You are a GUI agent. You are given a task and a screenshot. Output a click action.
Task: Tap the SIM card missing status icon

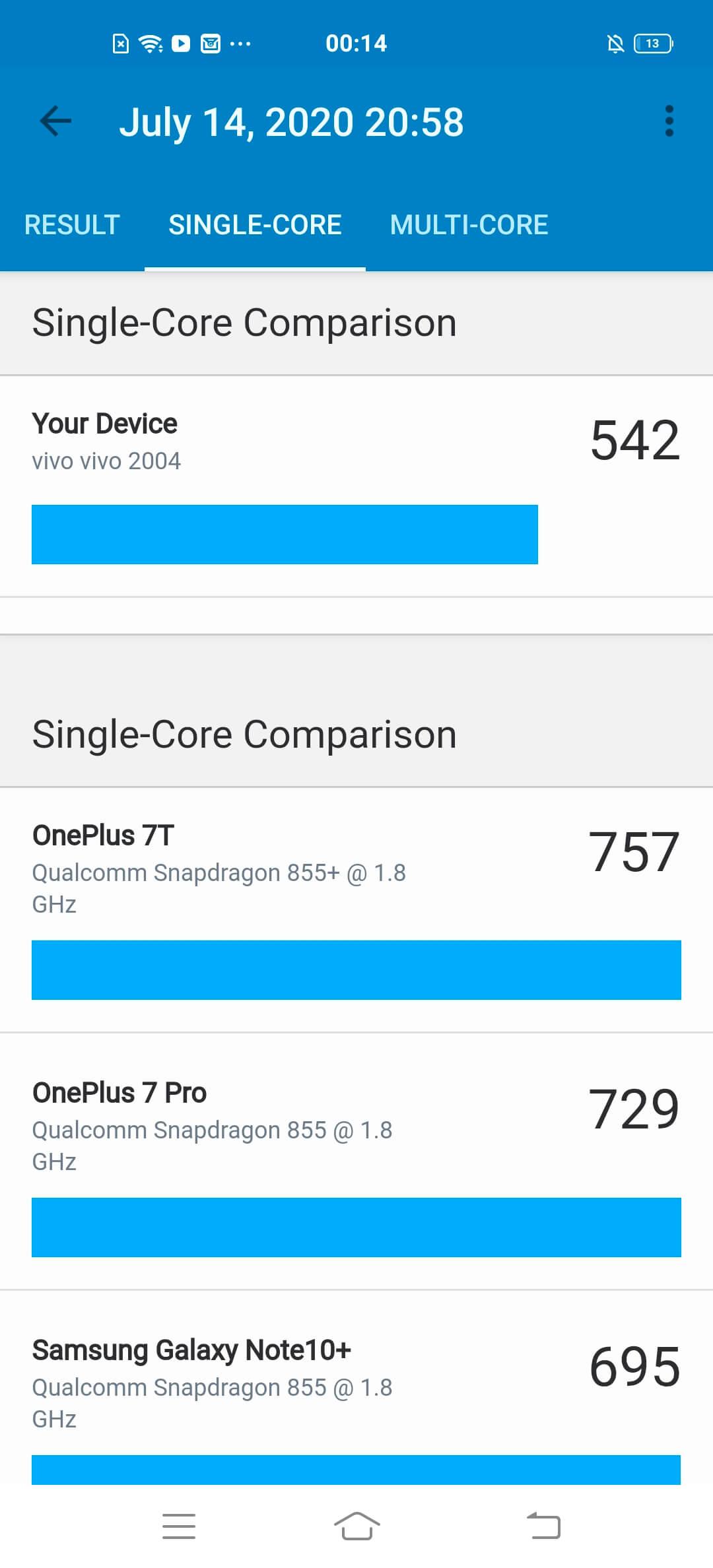121,44
